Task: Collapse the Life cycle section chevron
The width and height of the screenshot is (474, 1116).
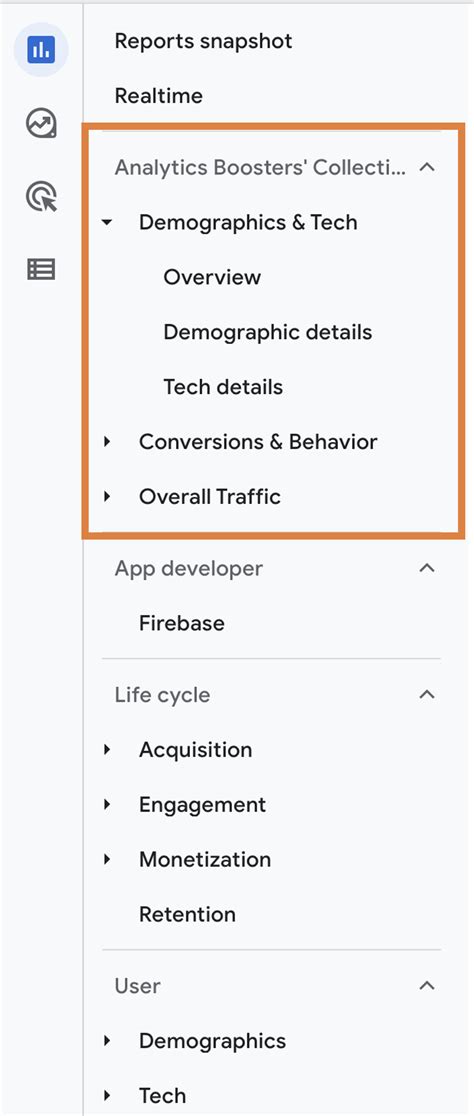Action: click(x=427, y=695)
